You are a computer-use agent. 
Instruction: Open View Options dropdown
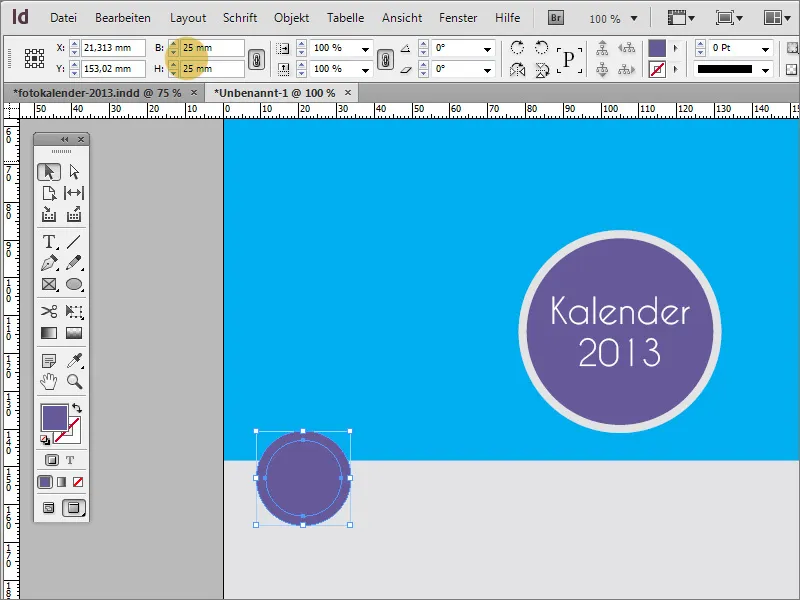[x=681, y=18]
